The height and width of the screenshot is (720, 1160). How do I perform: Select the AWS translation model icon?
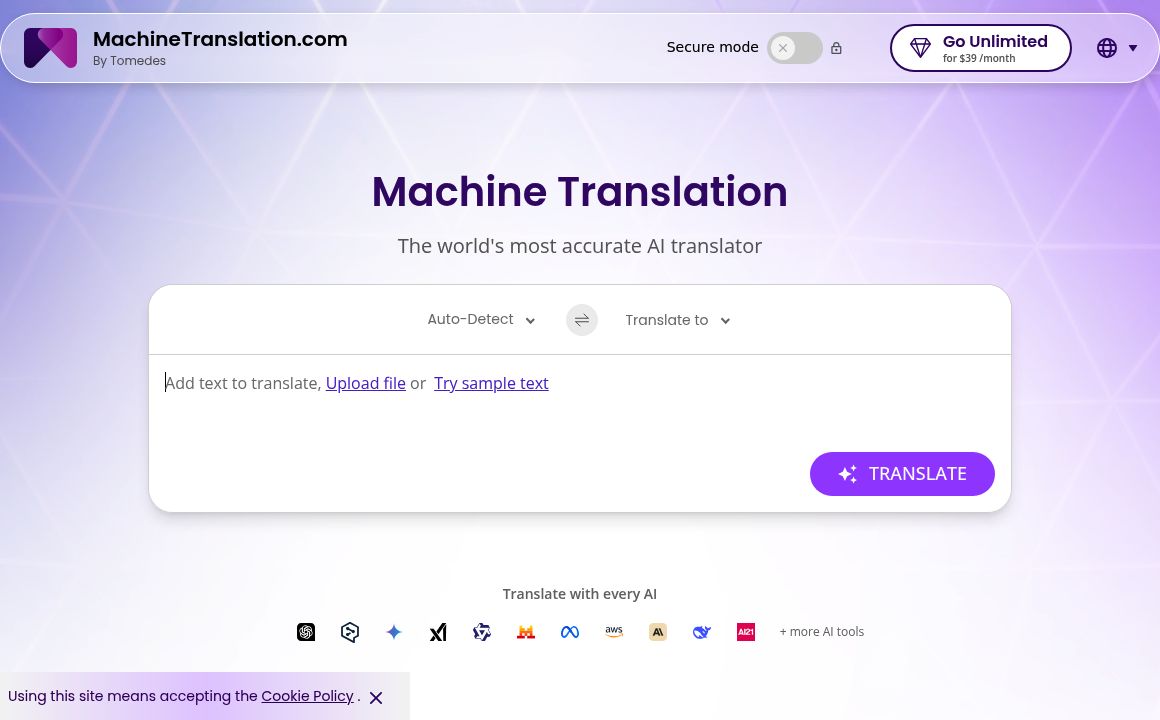pyautogui.click(x=614, y=632)
